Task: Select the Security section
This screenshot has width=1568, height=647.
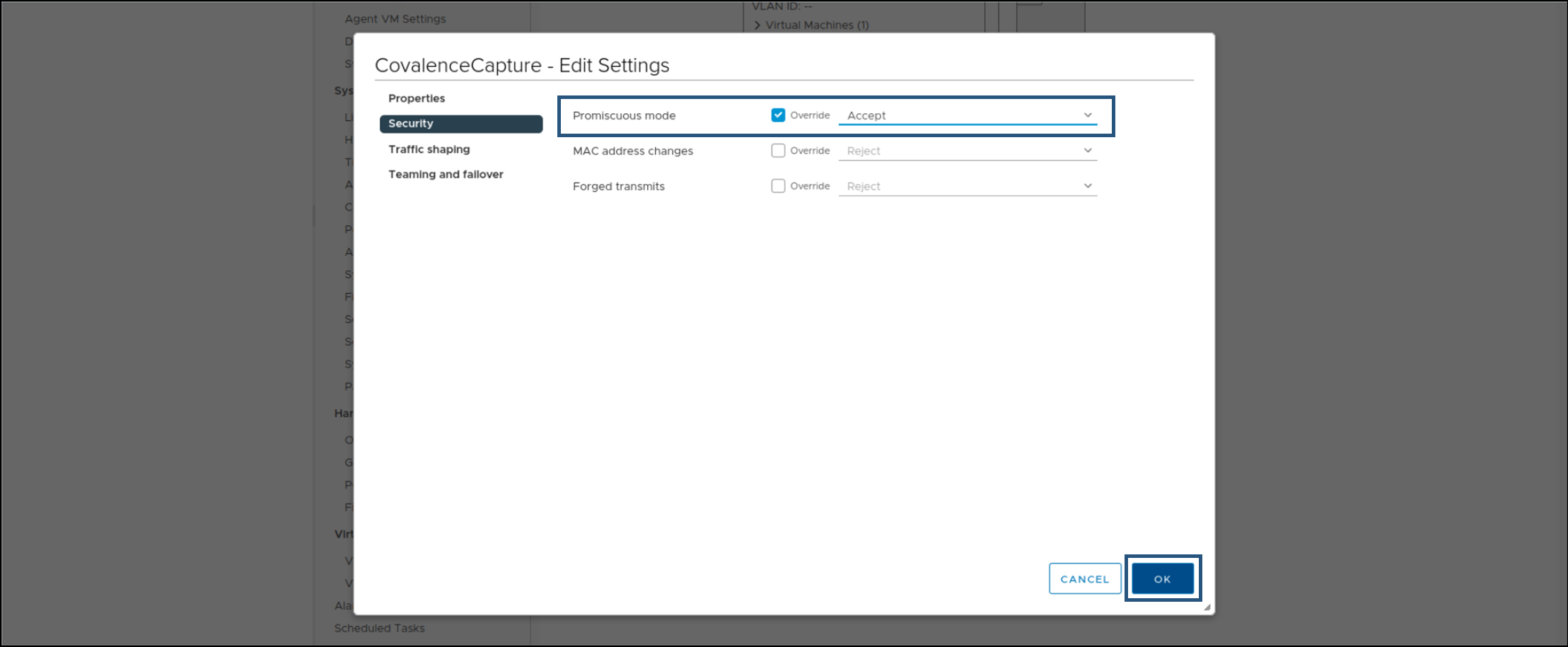Action: [x=461, y=124]
